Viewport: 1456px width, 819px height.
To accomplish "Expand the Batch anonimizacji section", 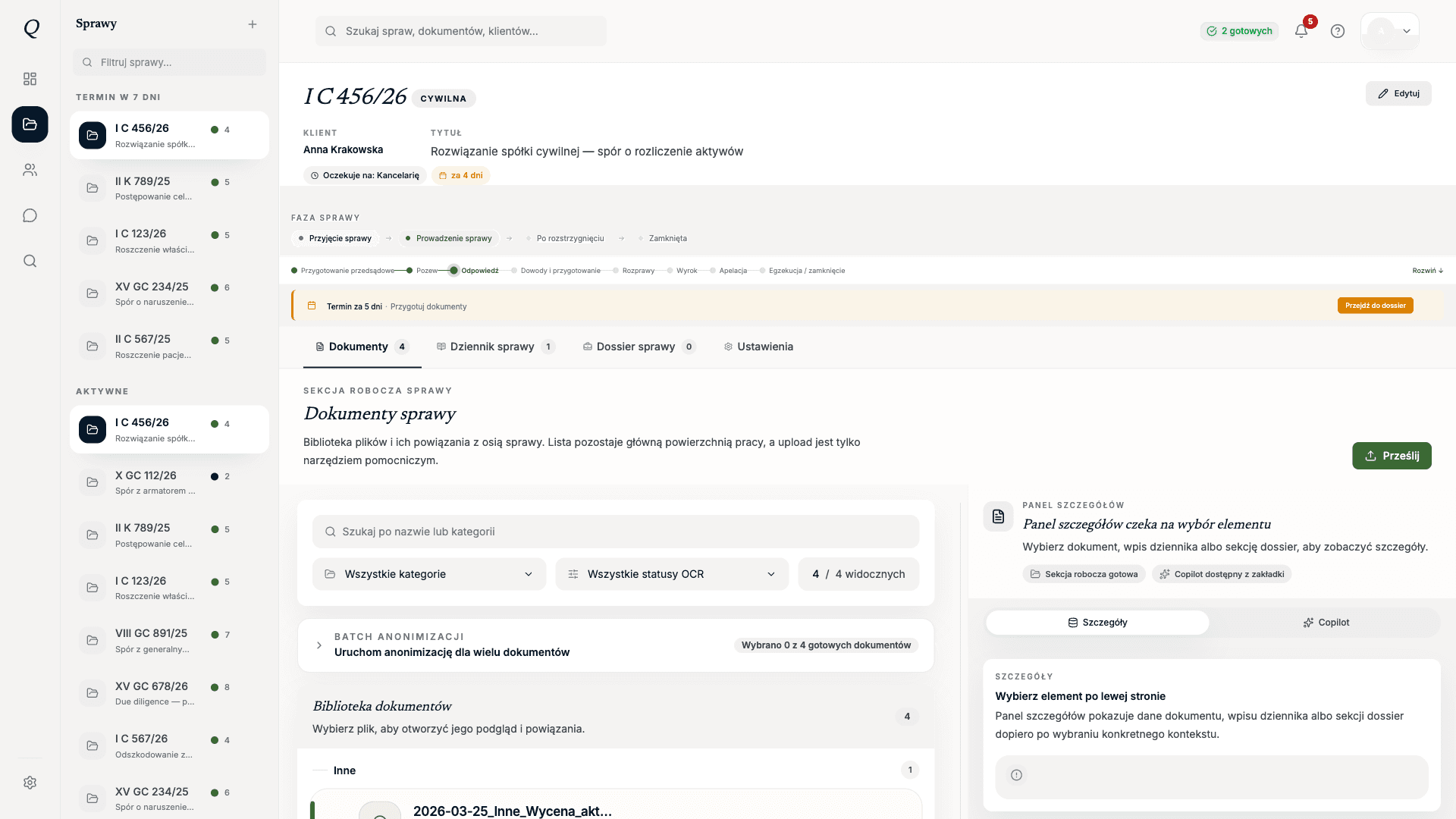I will (319, 645).
